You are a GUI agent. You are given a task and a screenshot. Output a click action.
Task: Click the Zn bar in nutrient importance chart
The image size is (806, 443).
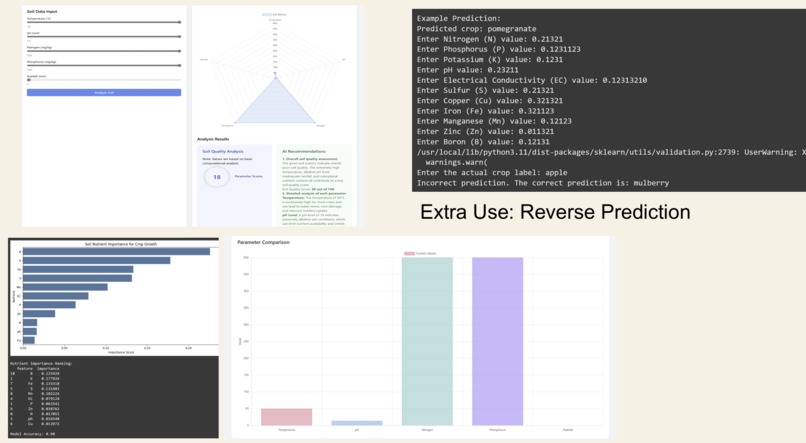[39, 313]
